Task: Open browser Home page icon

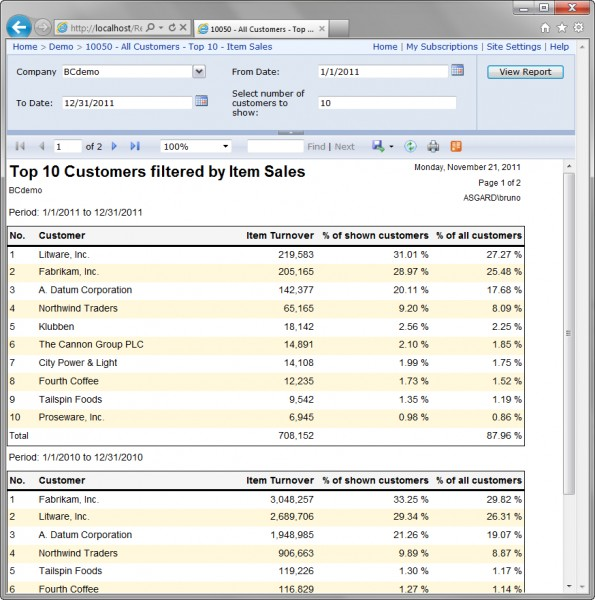Action: tap(545, 28)
